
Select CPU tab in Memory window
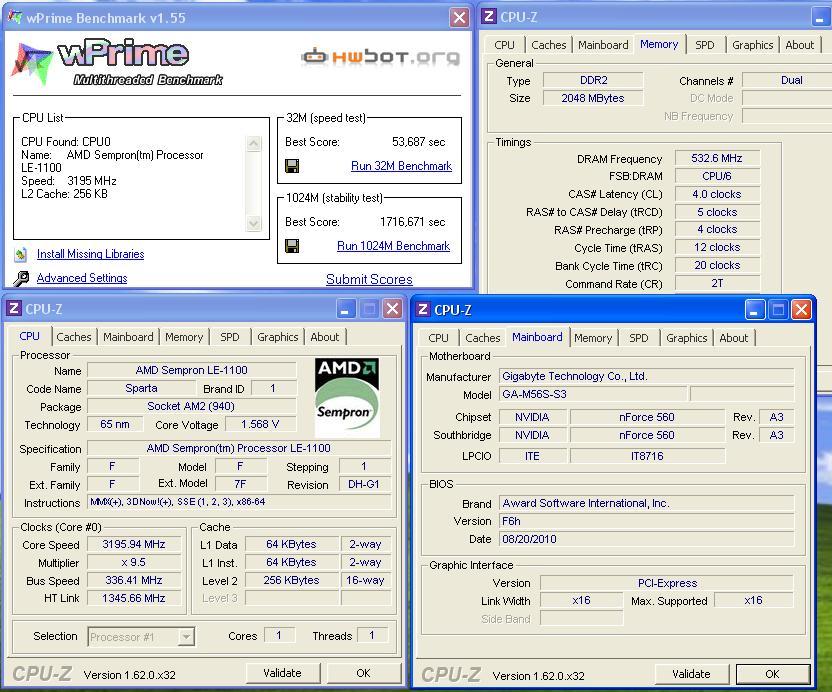click(x=504, y=45)
